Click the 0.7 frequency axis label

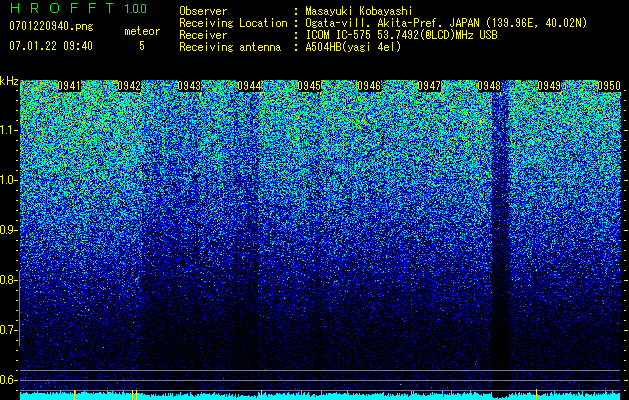[x=8, y=330]
